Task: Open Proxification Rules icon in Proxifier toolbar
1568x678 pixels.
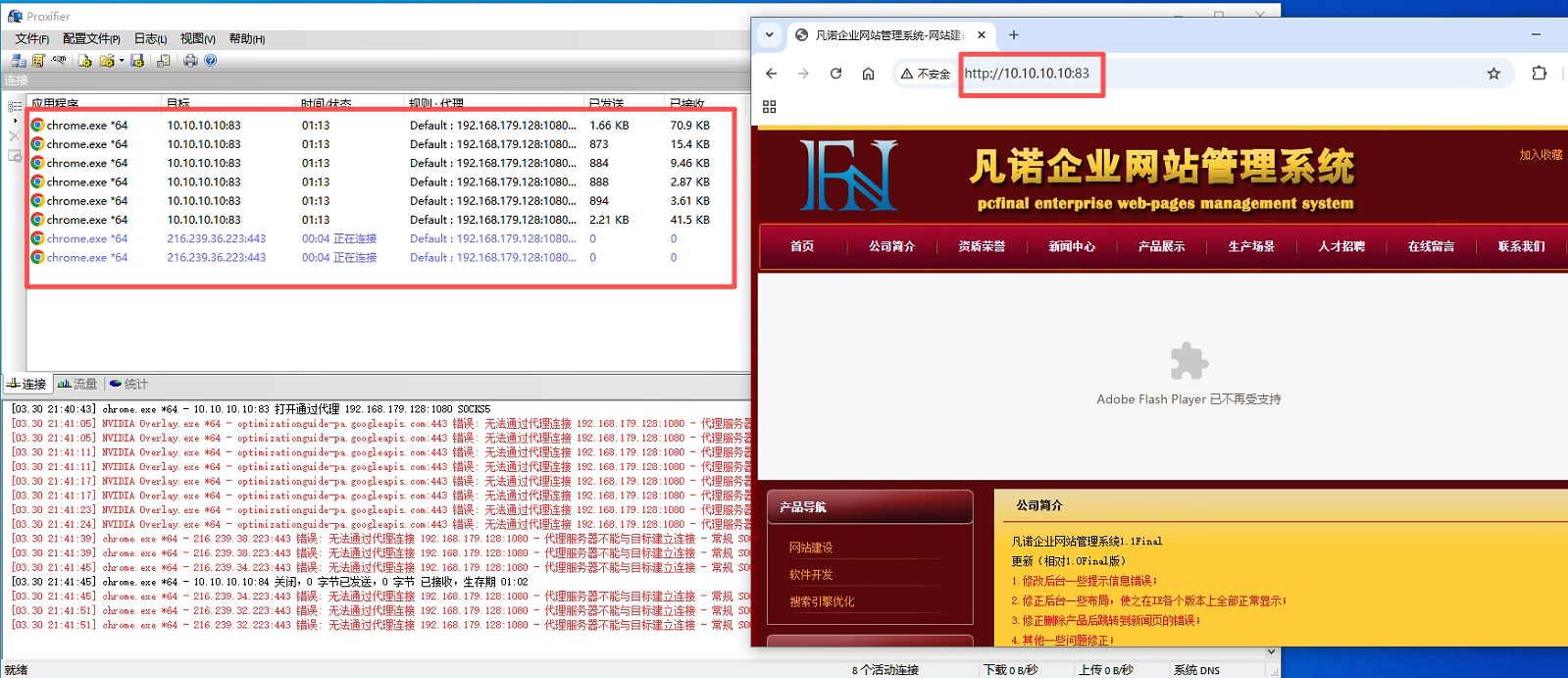Action: [x=38, y=61]
